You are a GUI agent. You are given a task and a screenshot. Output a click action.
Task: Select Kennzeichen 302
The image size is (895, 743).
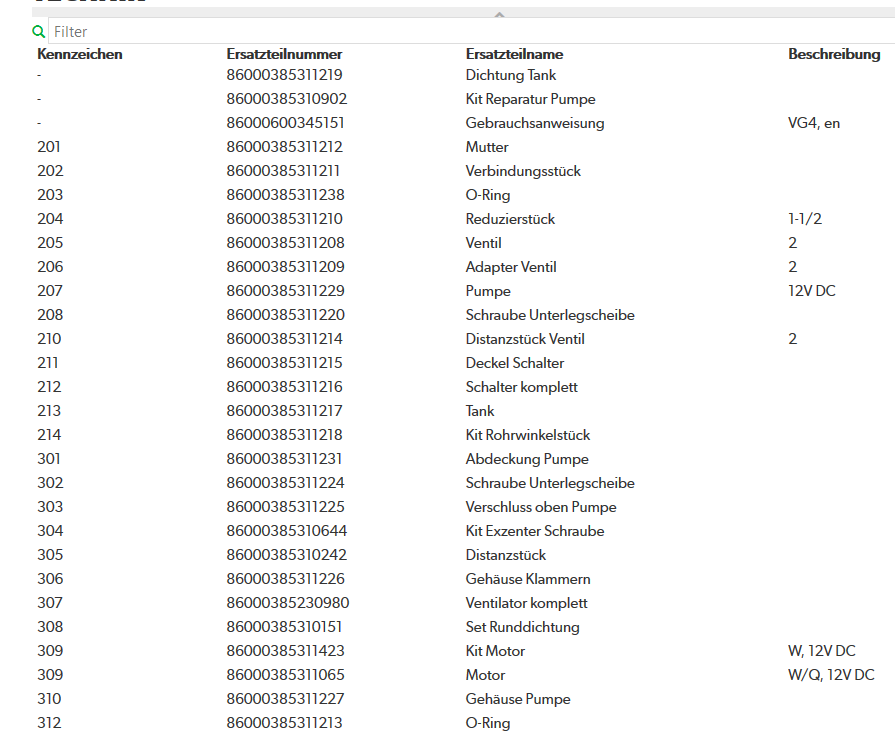coord(50,482)
